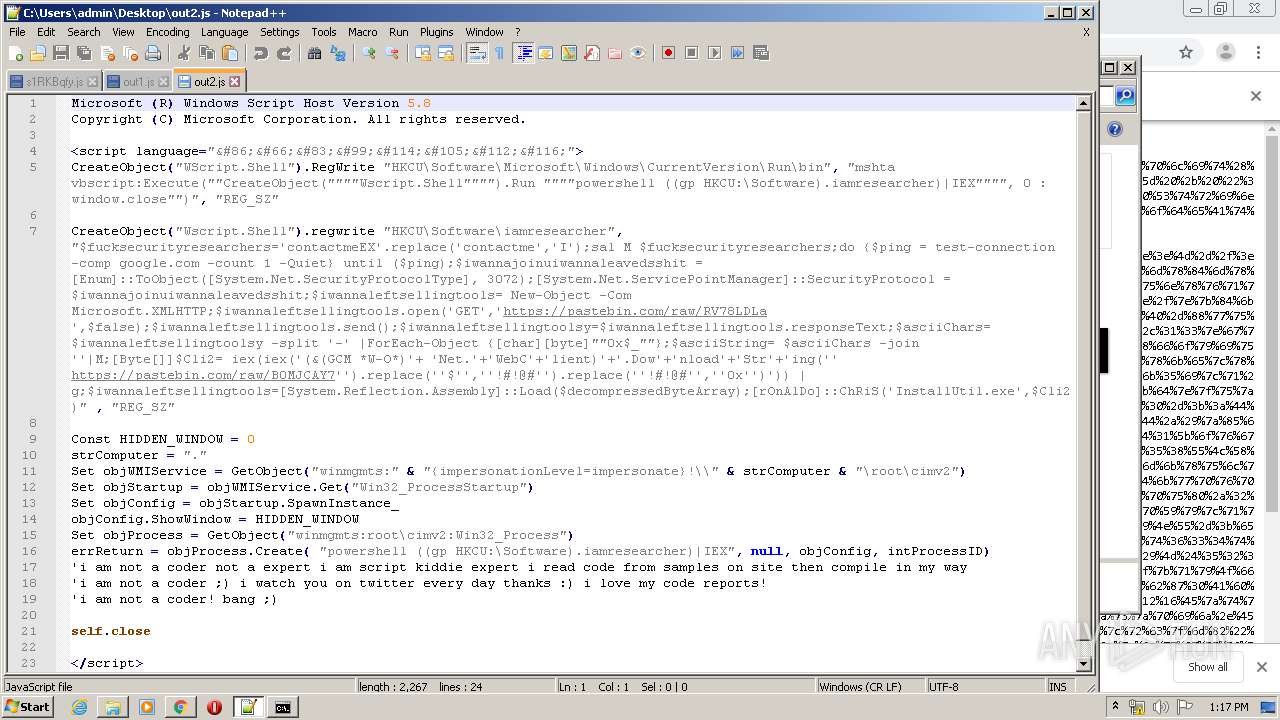This screenshot has width=1280, height=720.
Task: Open the File menu
Action: click(17, 32)
